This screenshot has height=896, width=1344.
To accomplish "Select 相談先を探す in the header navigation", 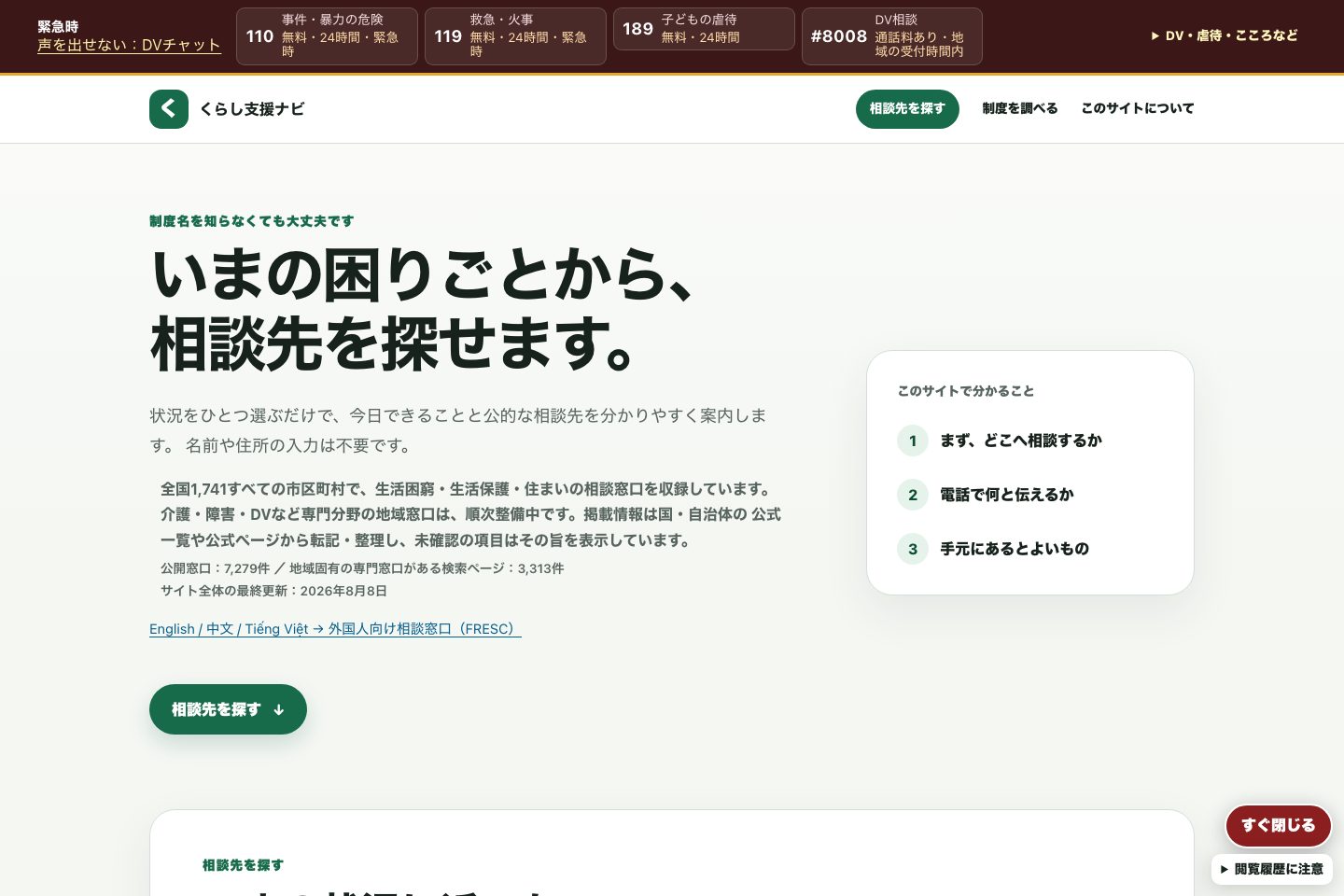I will (907, 109).
